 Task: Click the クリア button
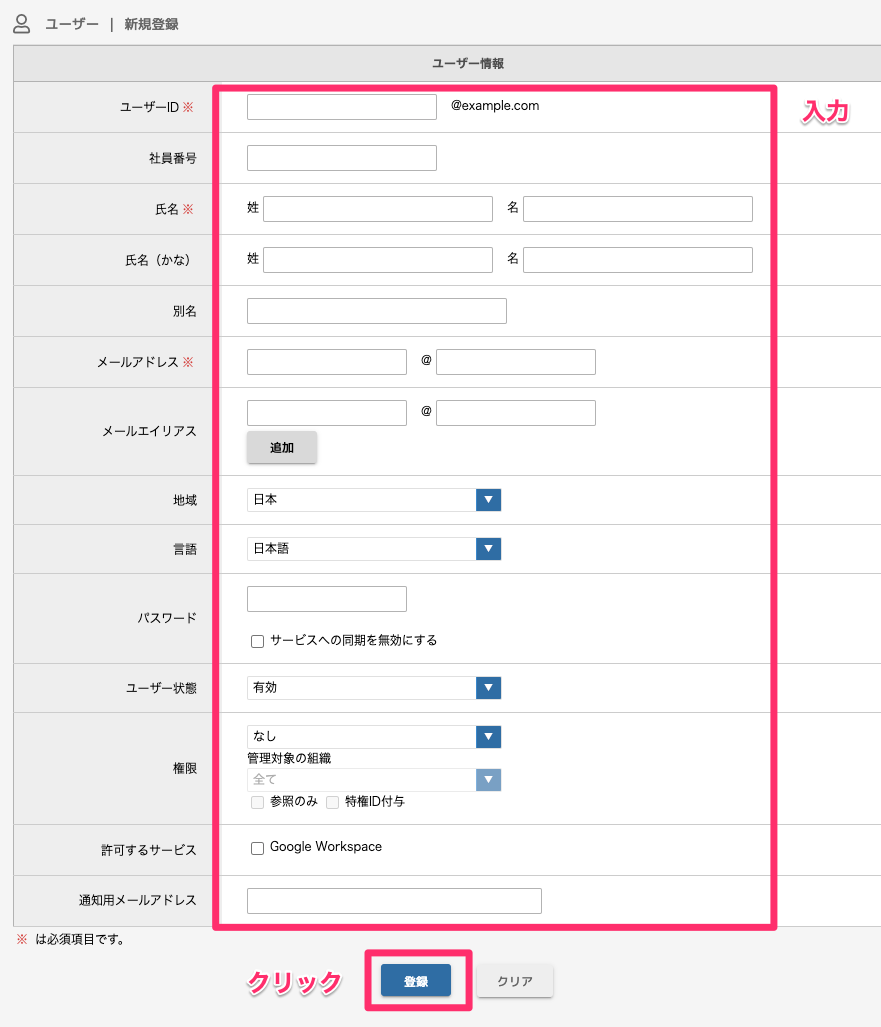point(515,980)
